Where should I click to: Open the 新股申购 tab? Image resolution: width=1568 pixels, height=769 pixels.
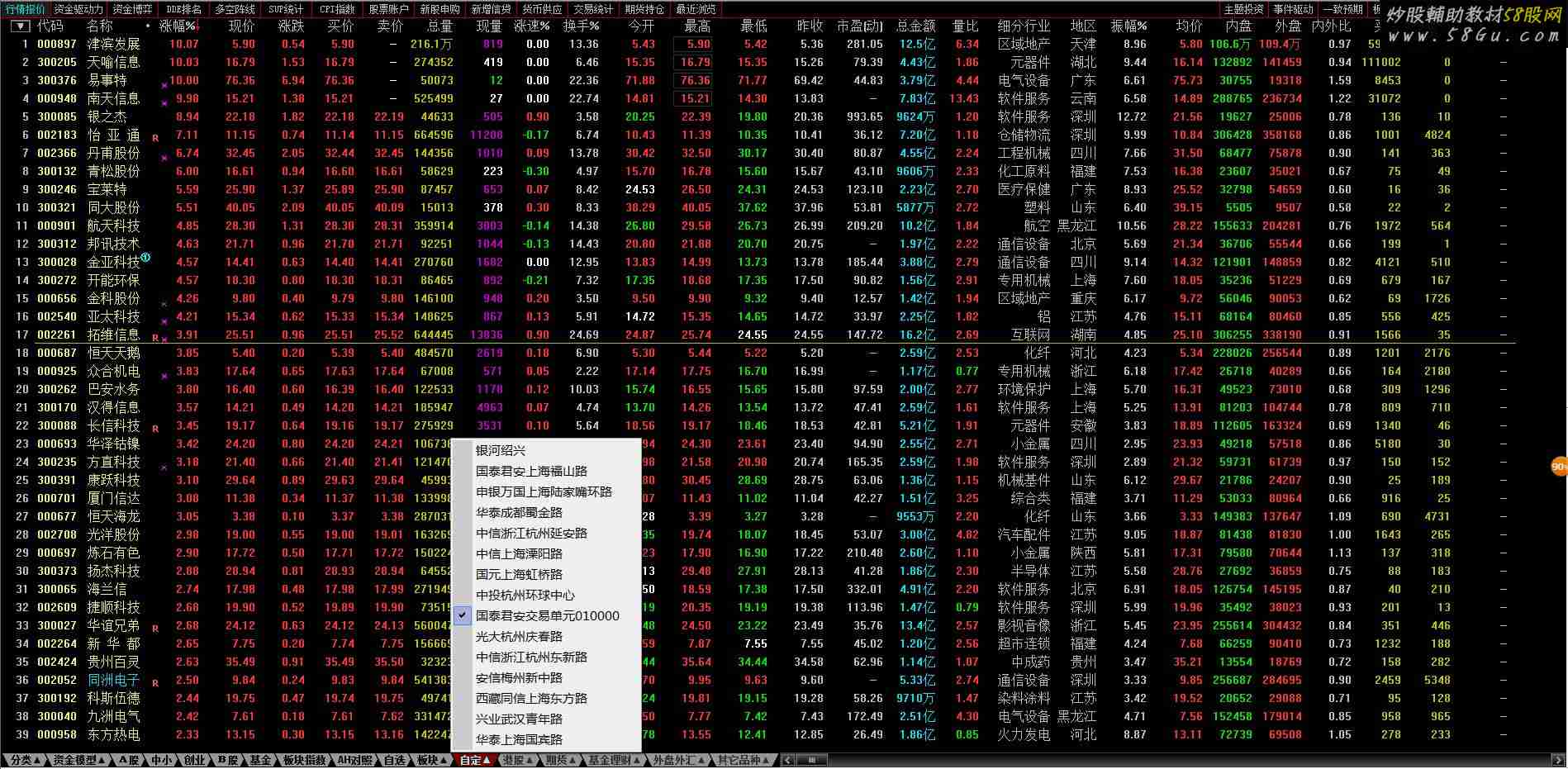click(x=440, y=9)
